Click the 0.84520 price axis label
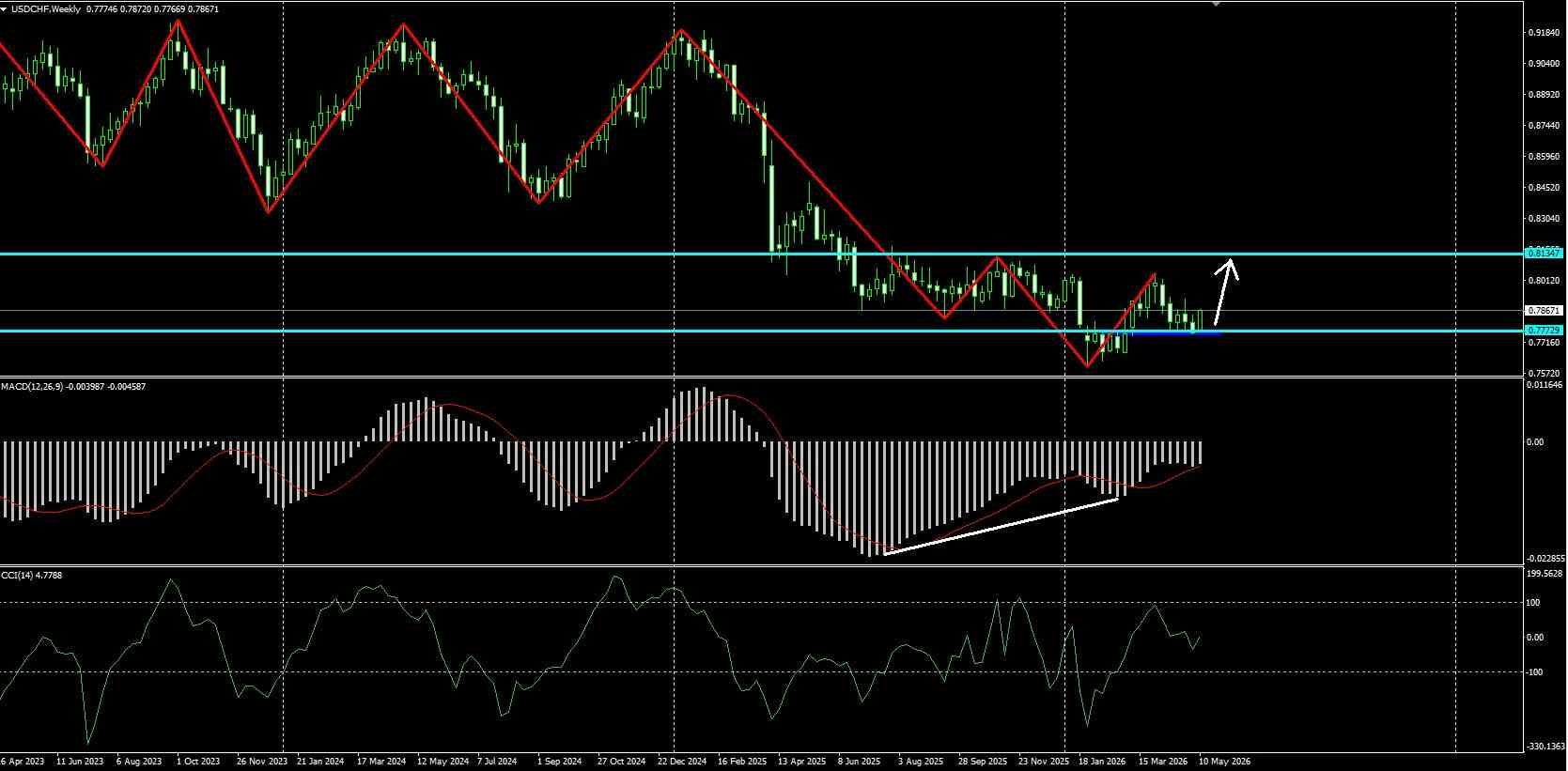1568x771 pixels. pyautogui.click(x=1545, y=188)
